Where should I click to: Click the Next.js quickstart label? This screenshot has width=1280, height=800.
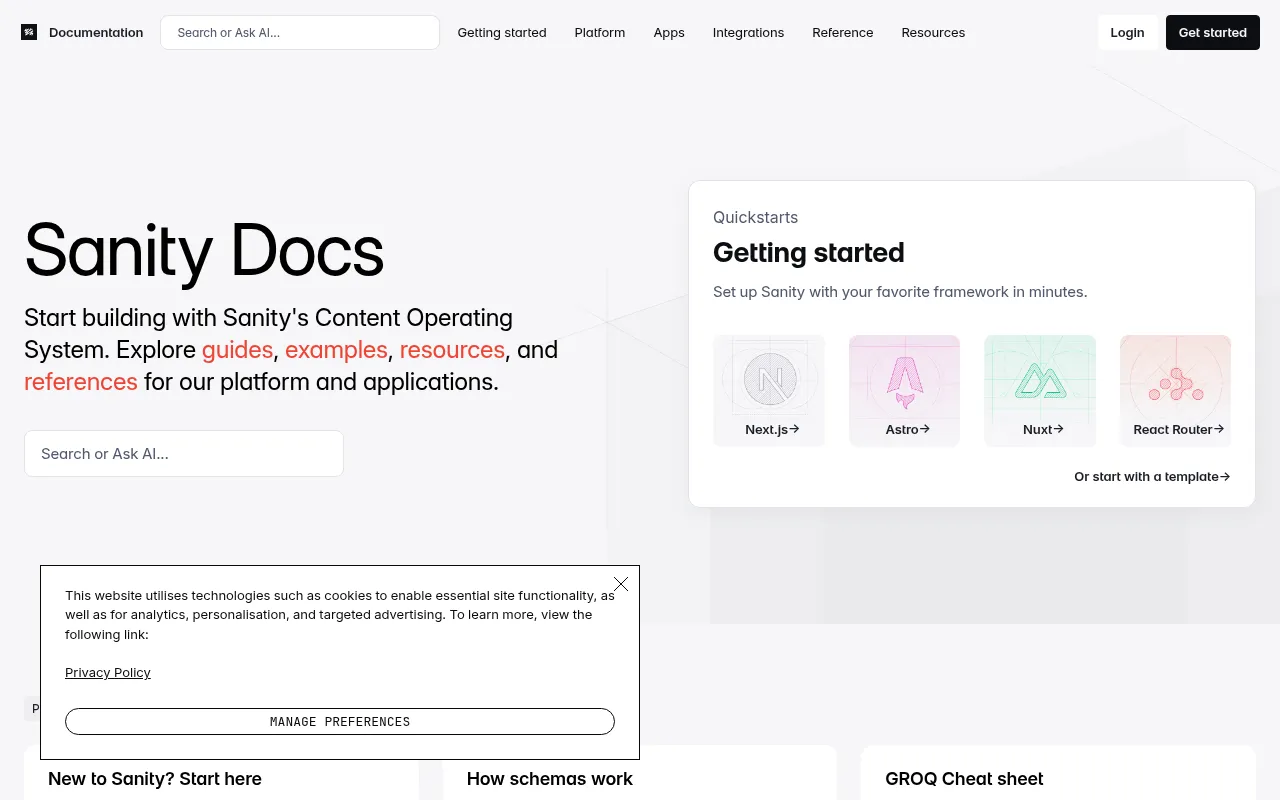pyautogui.click(x=772, y=429)
